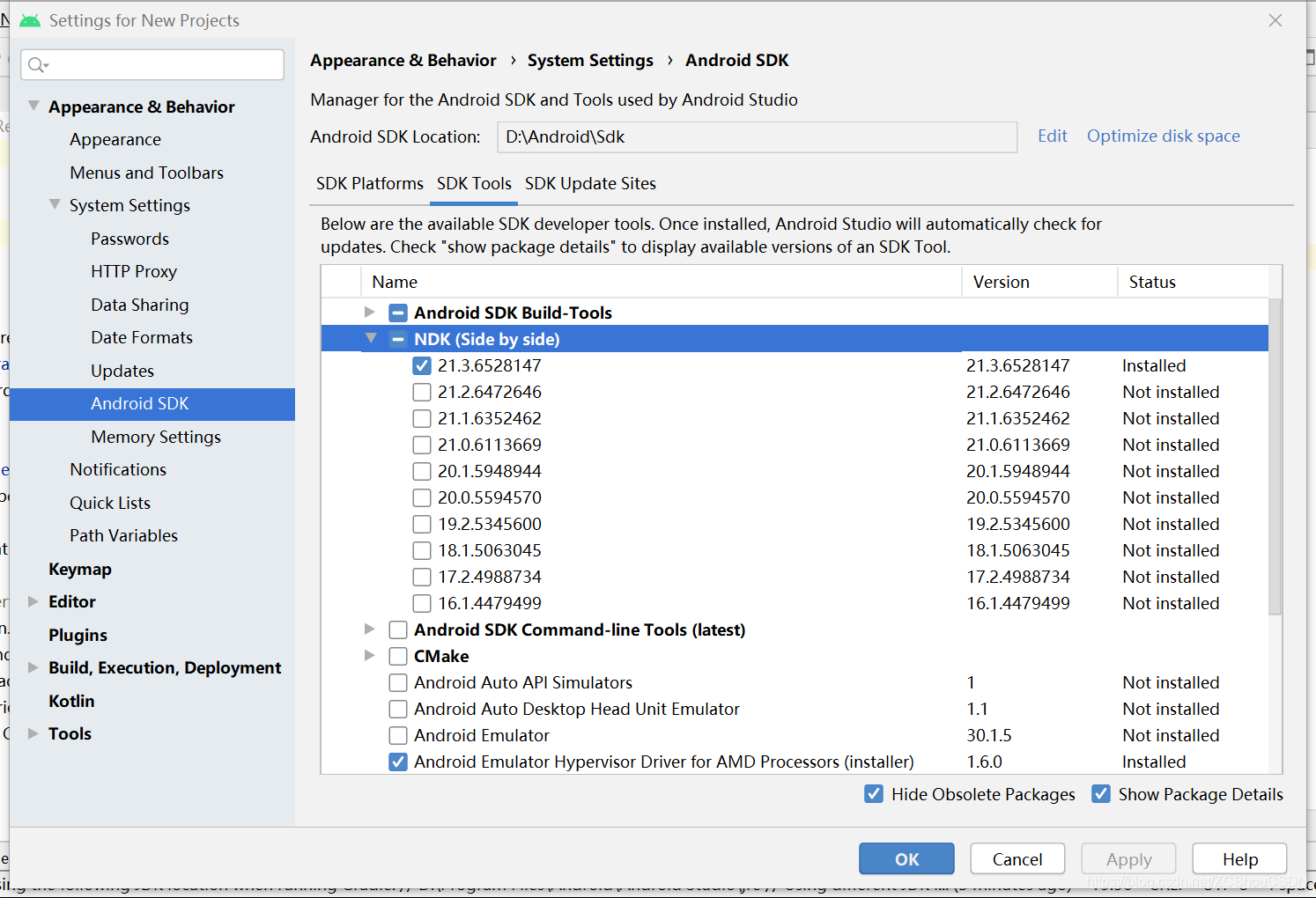Check Android SDK Command-line Tools (latest)
The width and height of the screenshot is (1316, 898).
[398, 629]
